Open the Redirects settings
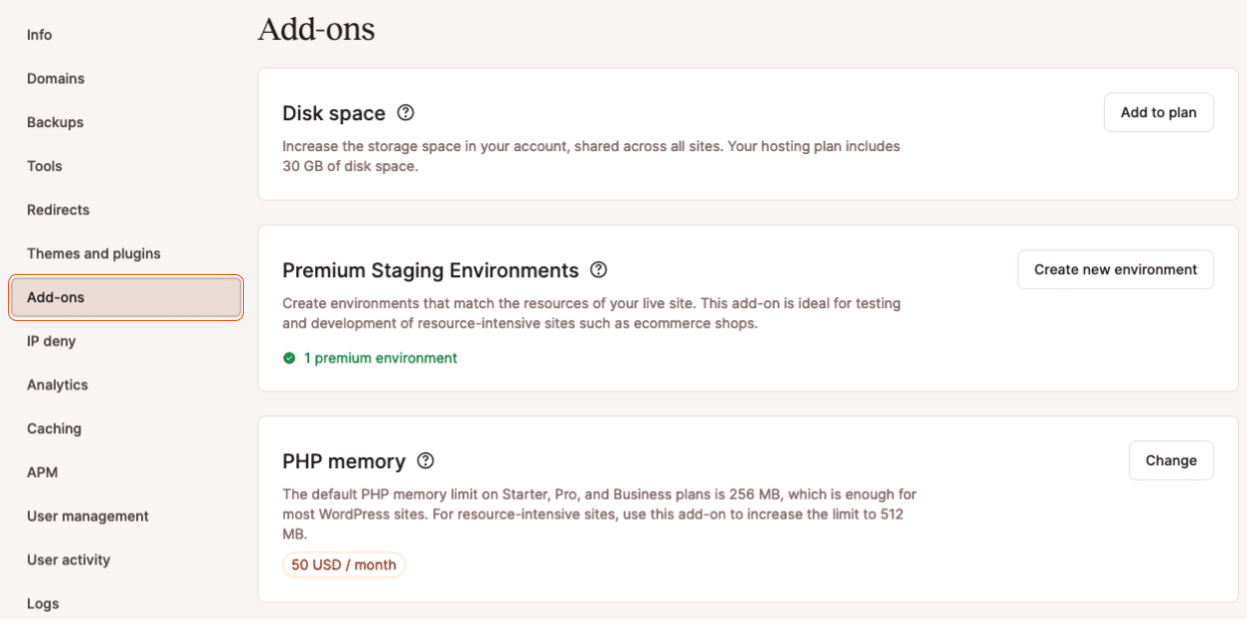1247x620 pixels. pyautogui.click(x=58, y=210)
